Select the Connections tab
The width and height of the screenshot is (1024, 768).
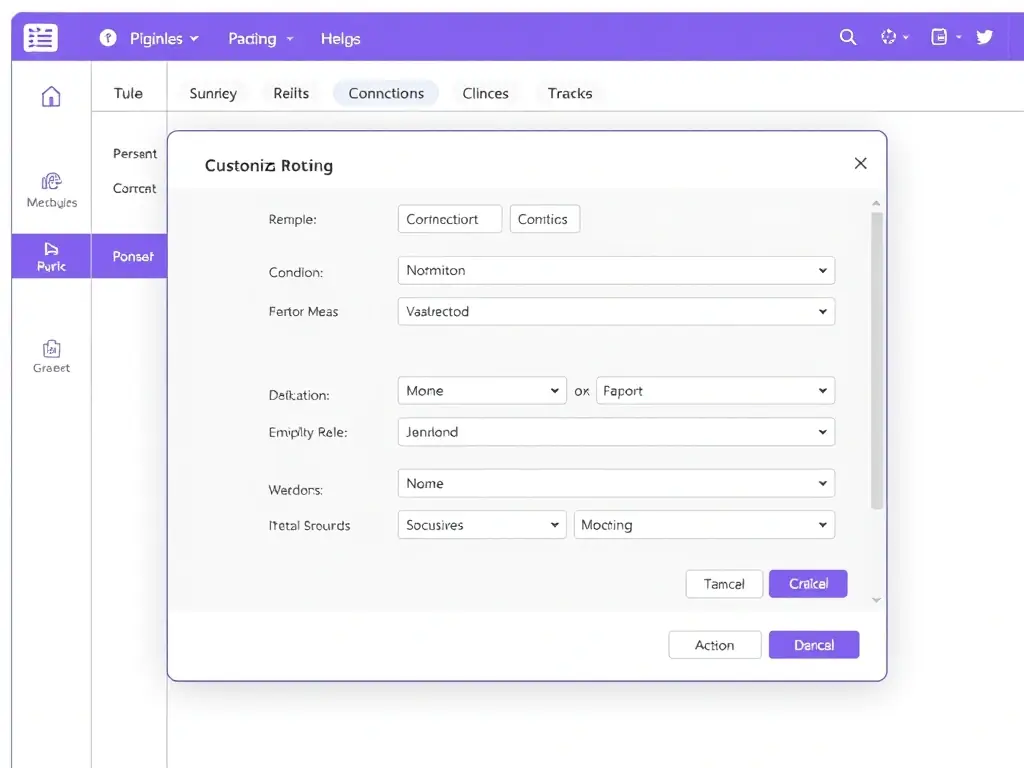pos(386,93)
